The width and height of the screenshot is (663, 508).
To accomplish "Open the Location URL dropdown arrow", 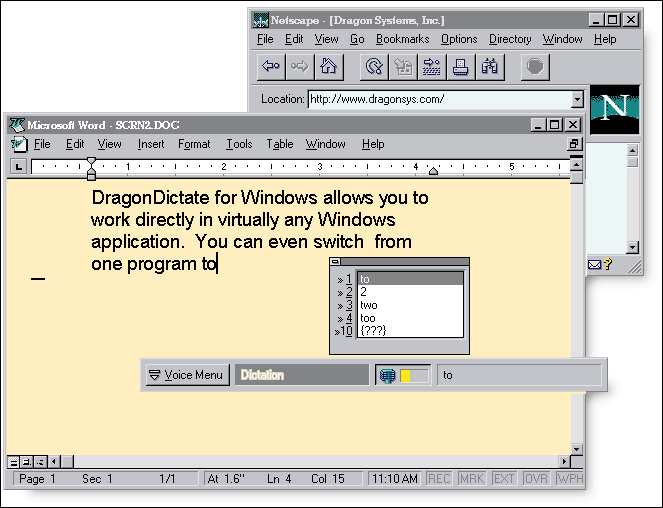I will [577, 99].
